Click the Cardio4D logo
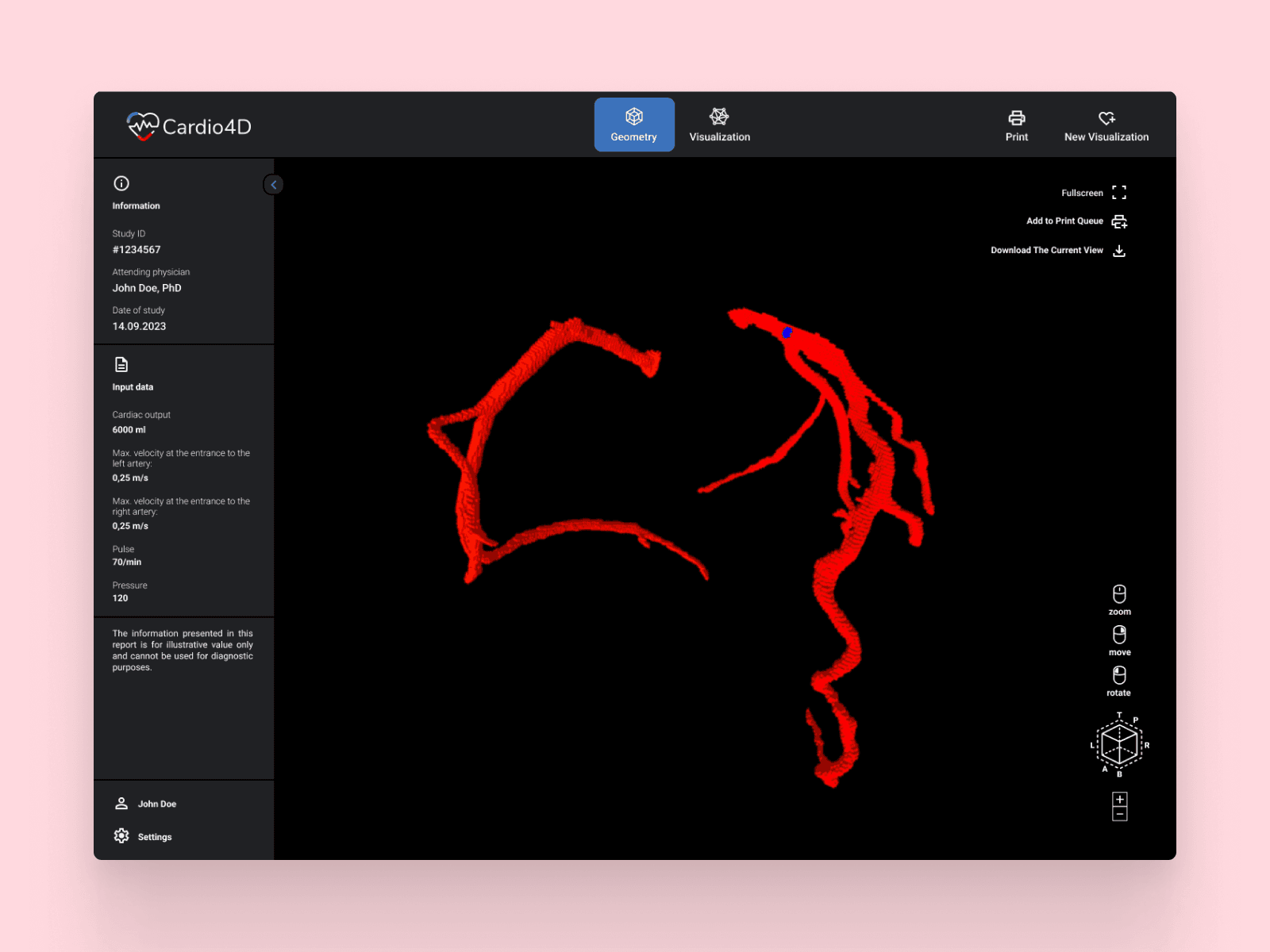This screenshot has height=952, width=1270. point(189,126)
